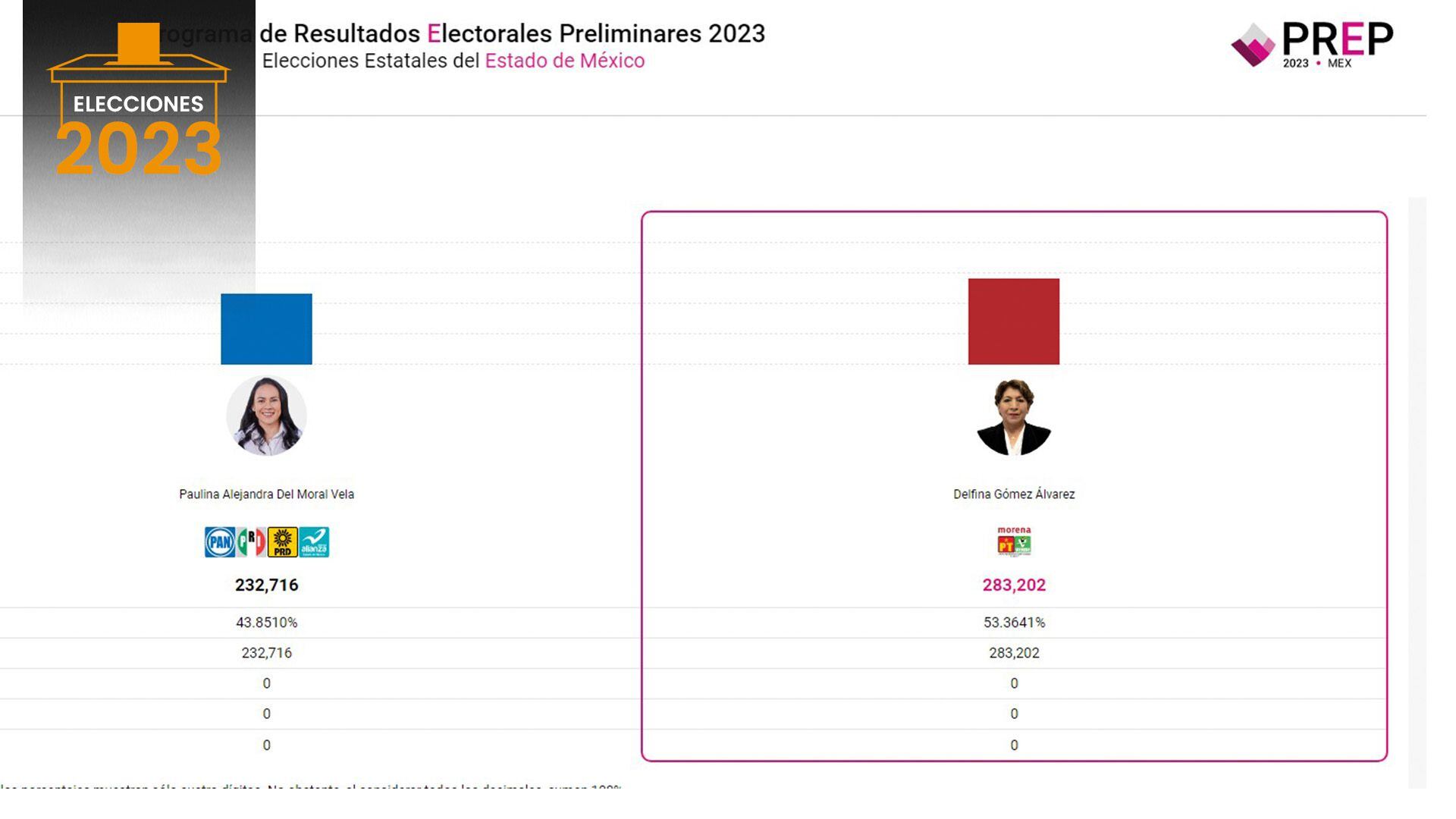The image size is (1456, 819).
Task: Click the blue vote bar
Action: click(x=266, y=329)
